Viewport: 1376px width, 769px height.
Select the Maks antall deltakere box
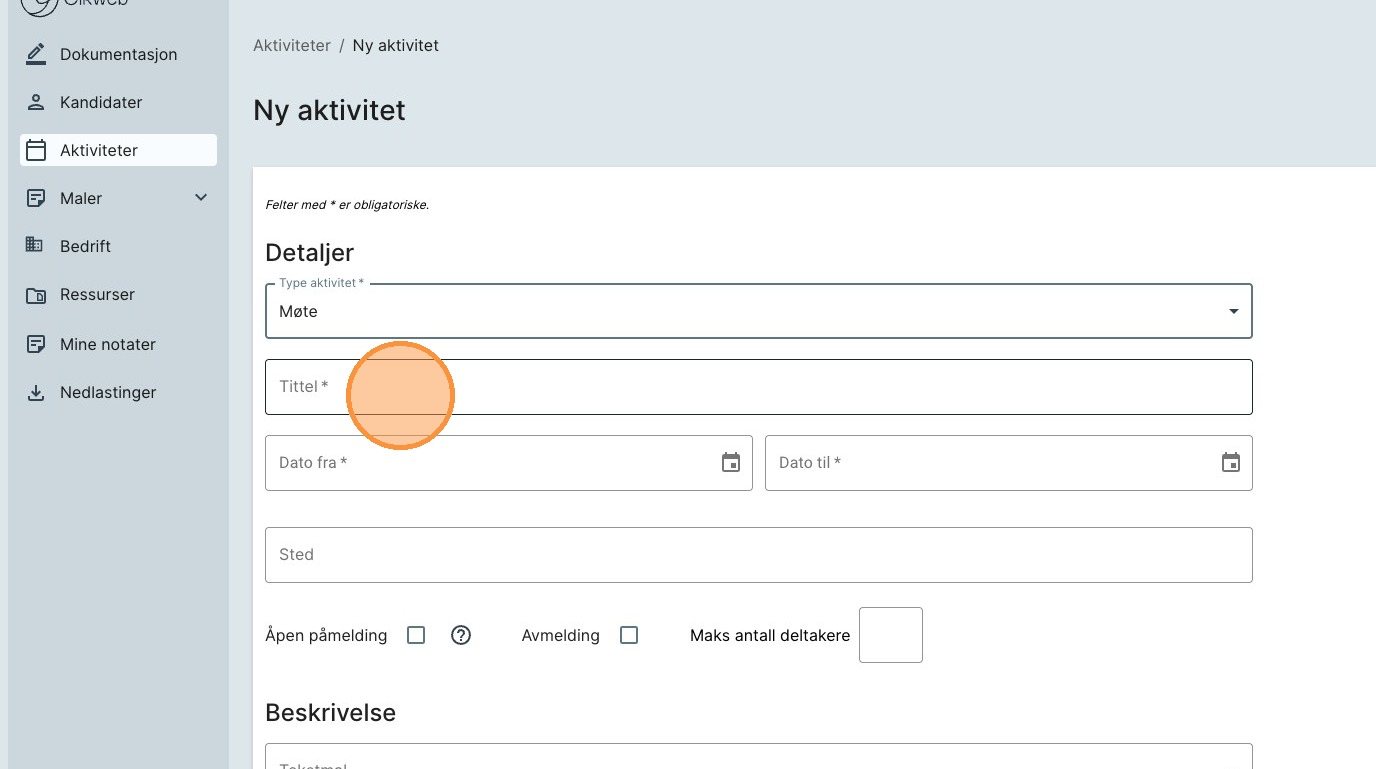click(890, 635)
